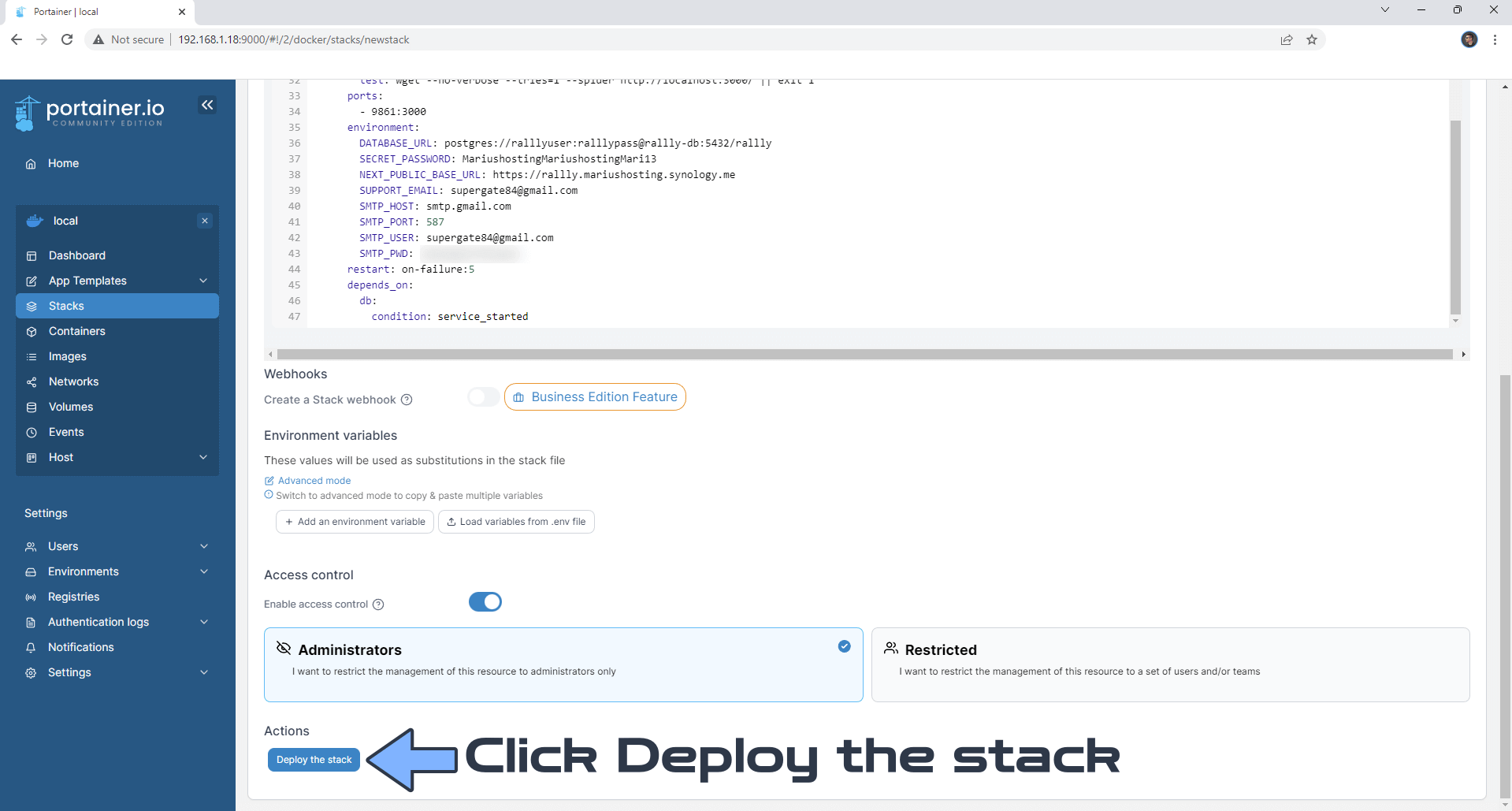The height and width of the screenshot is (811, 1512).
Task: Open the Home page
Action: click(x=63, y=163)
